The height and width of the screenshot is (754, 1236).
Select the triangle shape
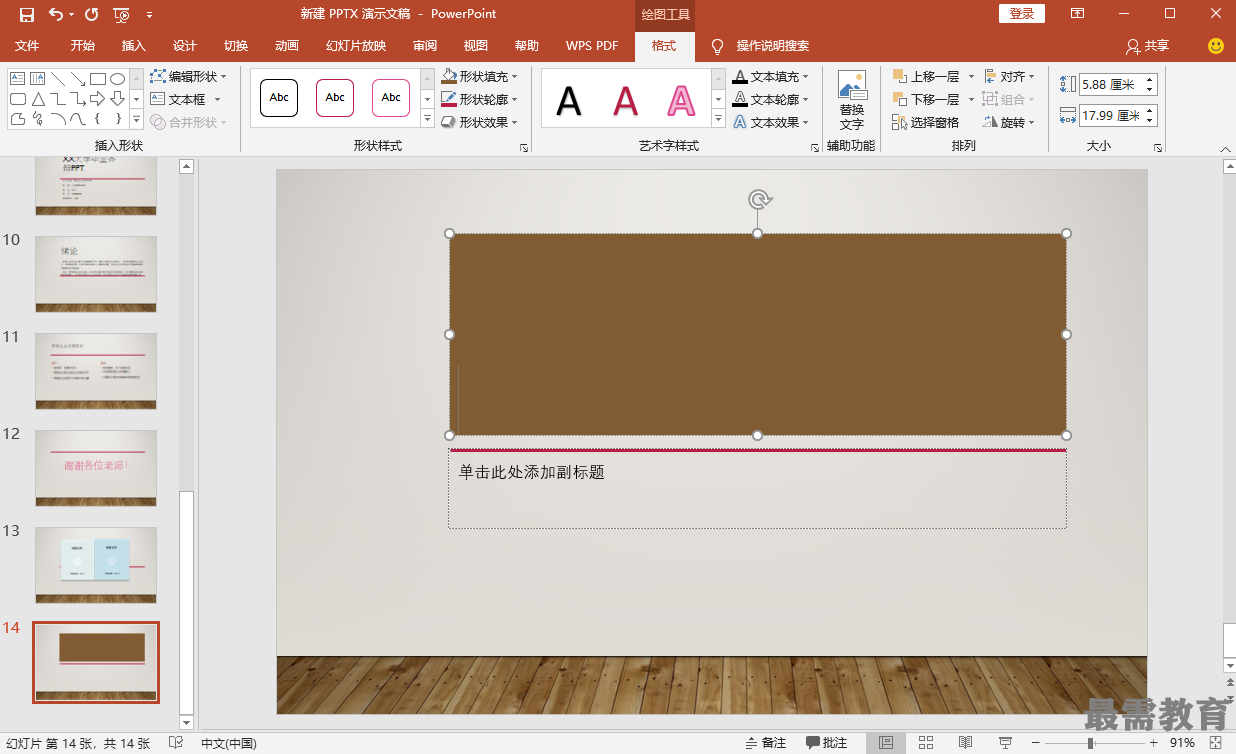pos(38,99)
